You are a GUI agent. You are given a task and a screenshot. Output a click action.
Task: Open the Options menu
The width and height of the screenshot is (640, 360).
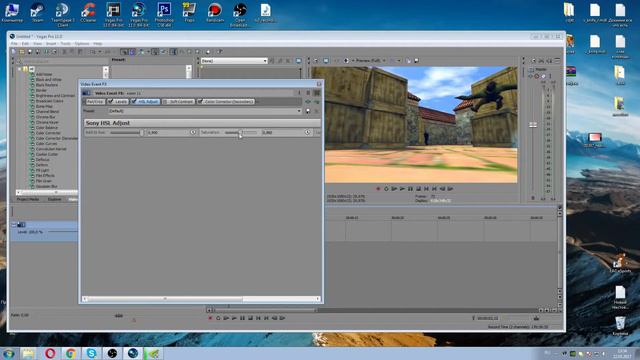[x=82, y=44]
